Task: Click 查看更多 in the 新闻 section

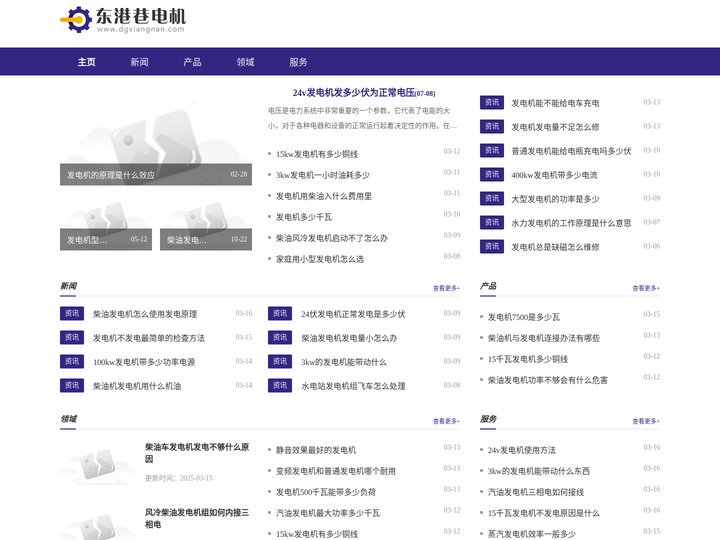Action: pyautogui.click(x=446, y=288)
